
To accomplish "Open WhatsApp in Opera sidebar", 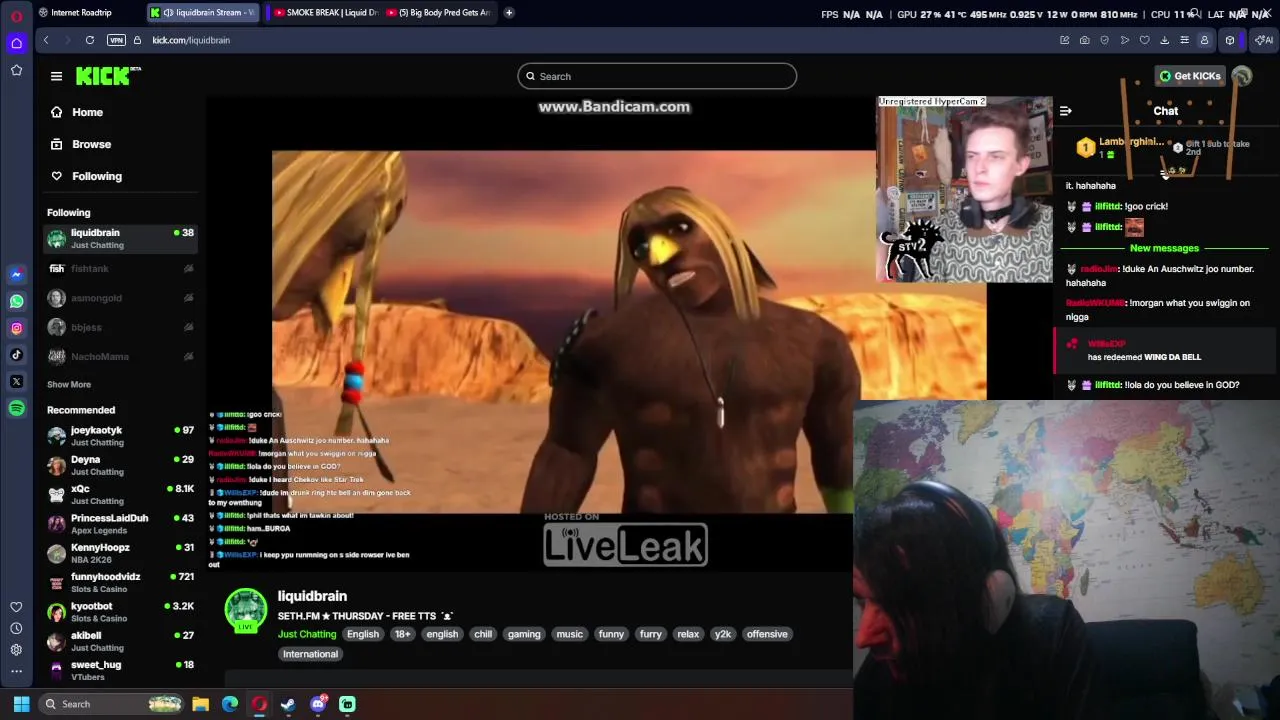I will pyautogui.click(x=16, y=301).
